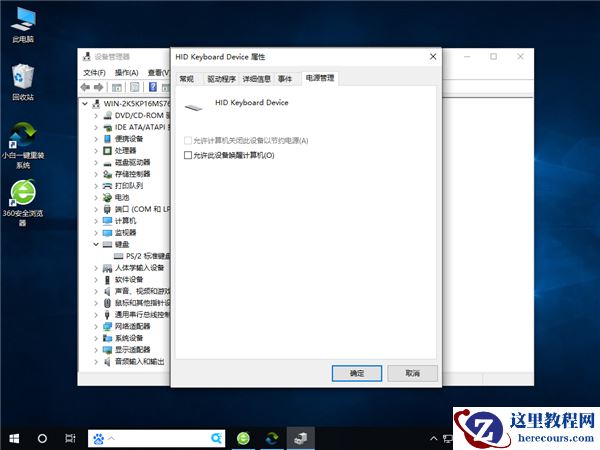600x450 pixels.
Task: Click the back arrow in Device Manager toolbar
Action: (85, 87)
